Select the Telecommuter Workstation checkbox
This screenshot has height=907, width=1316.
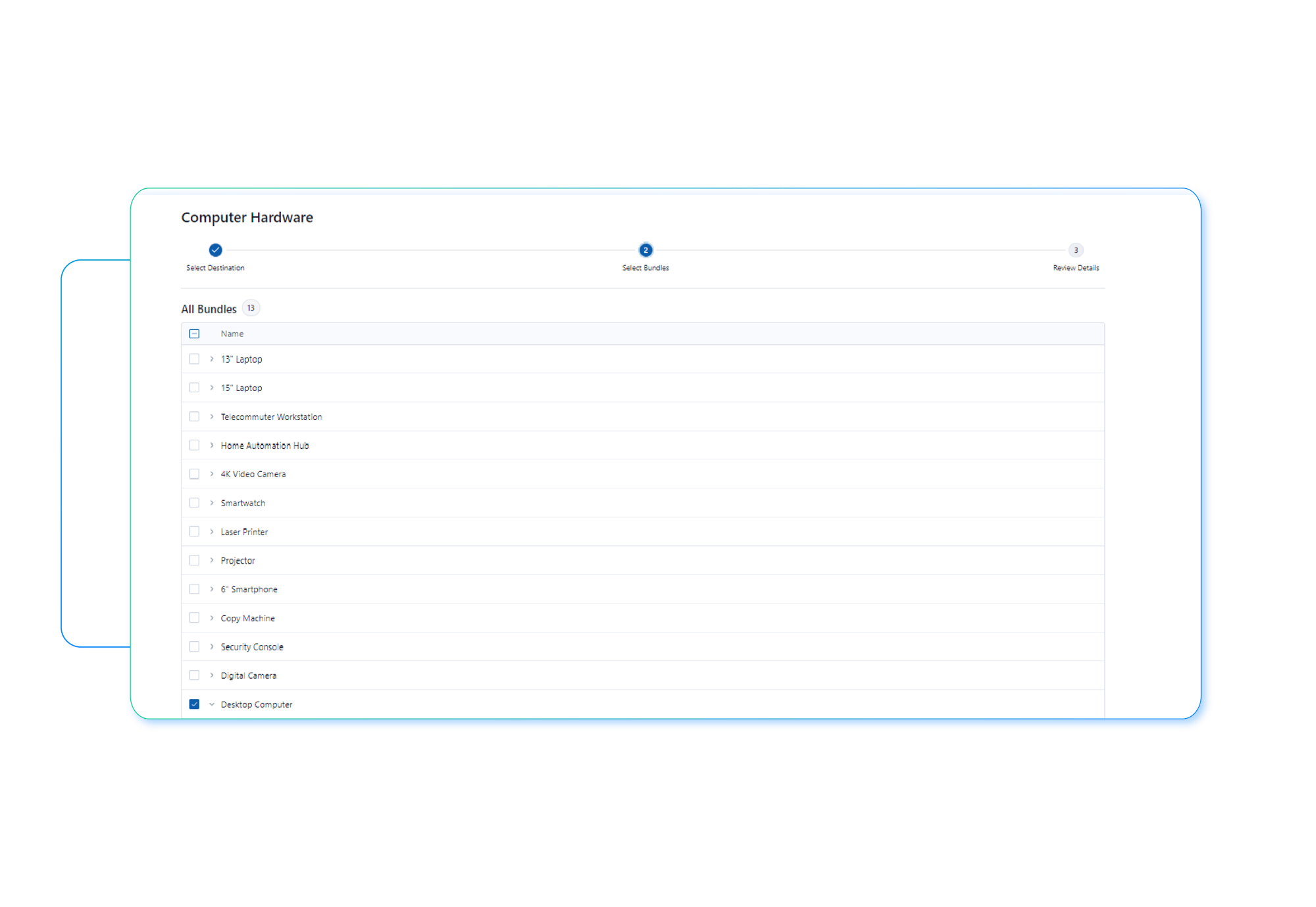[194, 417]
